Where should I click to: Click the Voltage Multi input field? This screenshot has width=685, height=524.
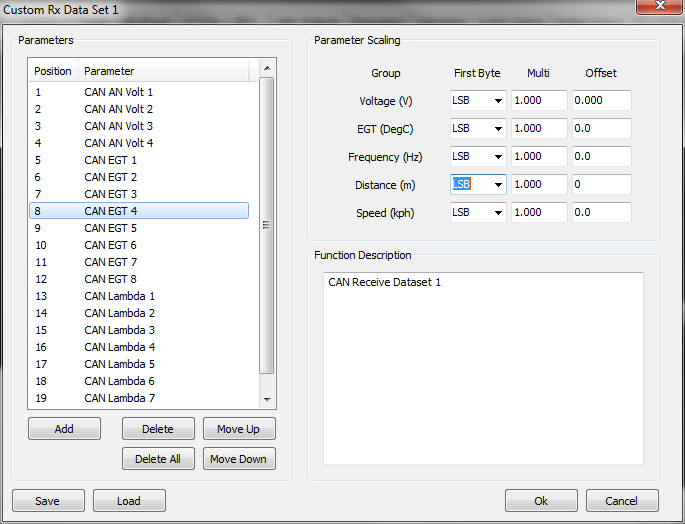tap(539, 101)
